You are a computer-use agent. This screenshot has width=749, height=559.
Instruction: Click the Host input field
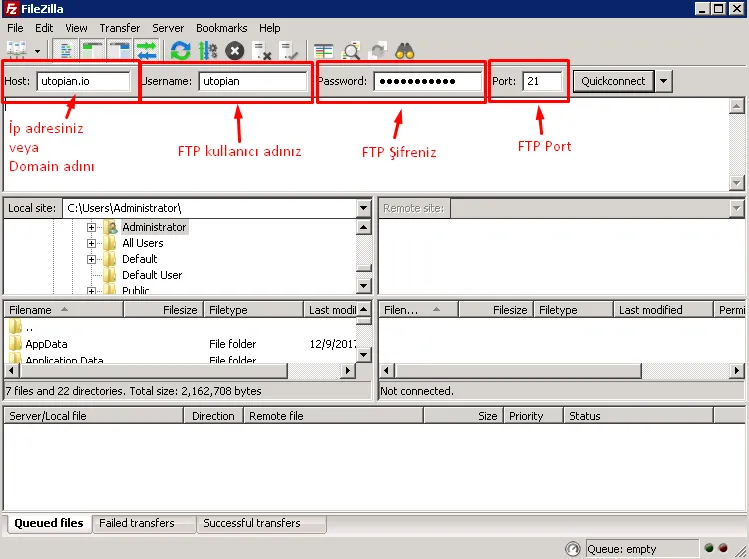[84, 81]
